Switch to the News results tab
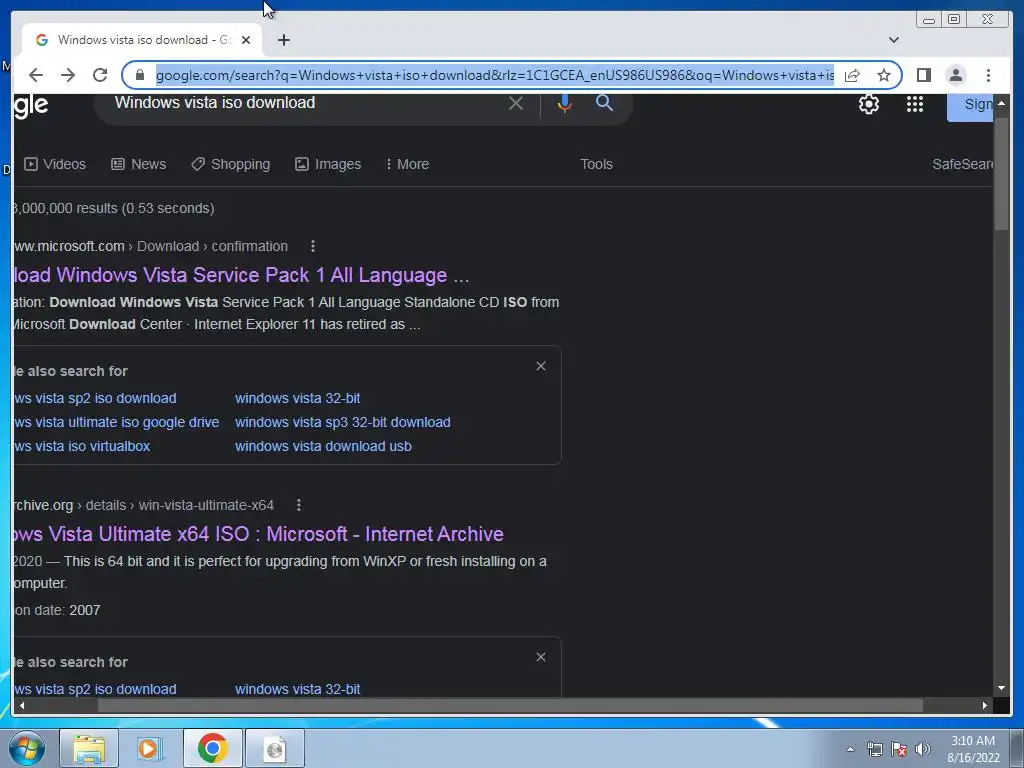 [x=138, y=164]
